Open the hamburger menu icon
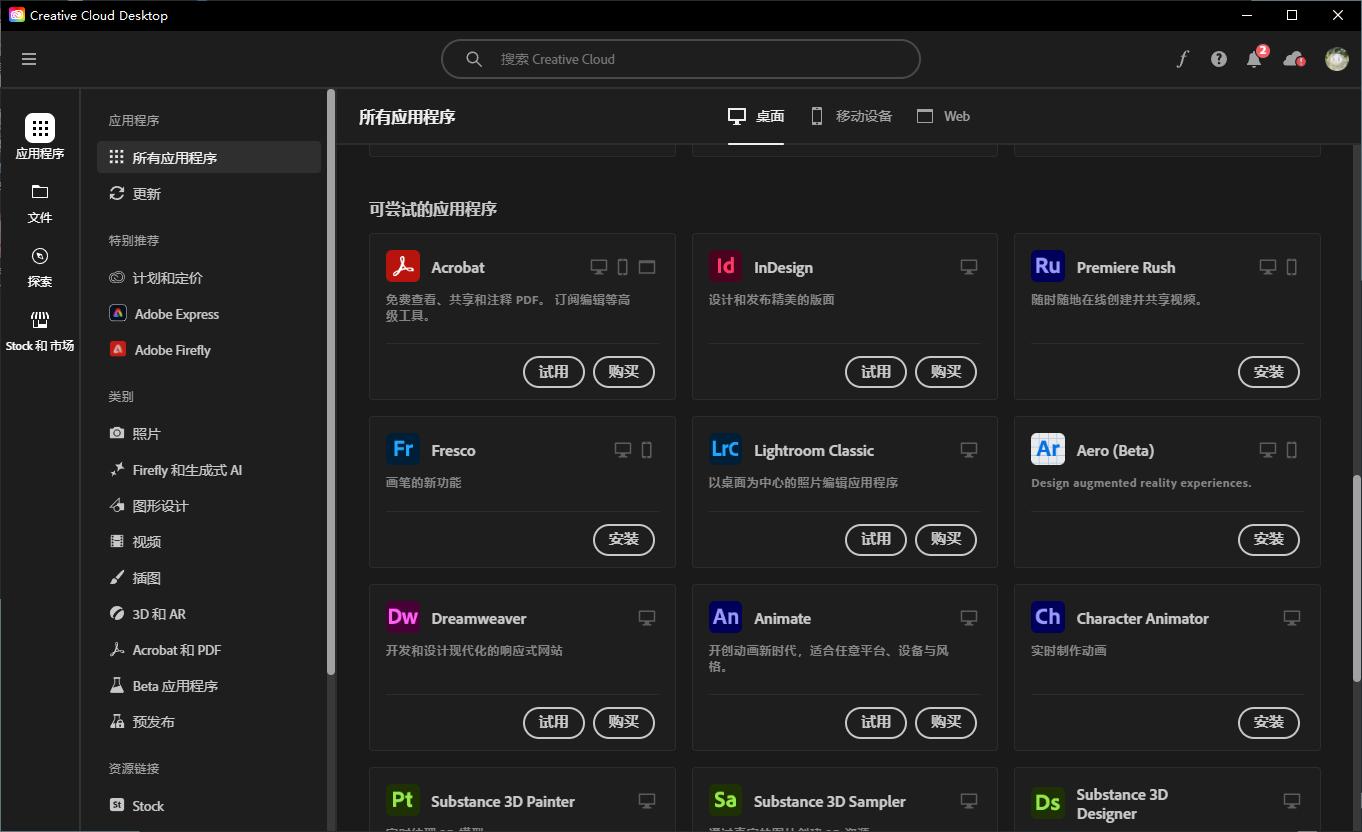Viewport: 1362px width, 832px height. click(29, 59)
